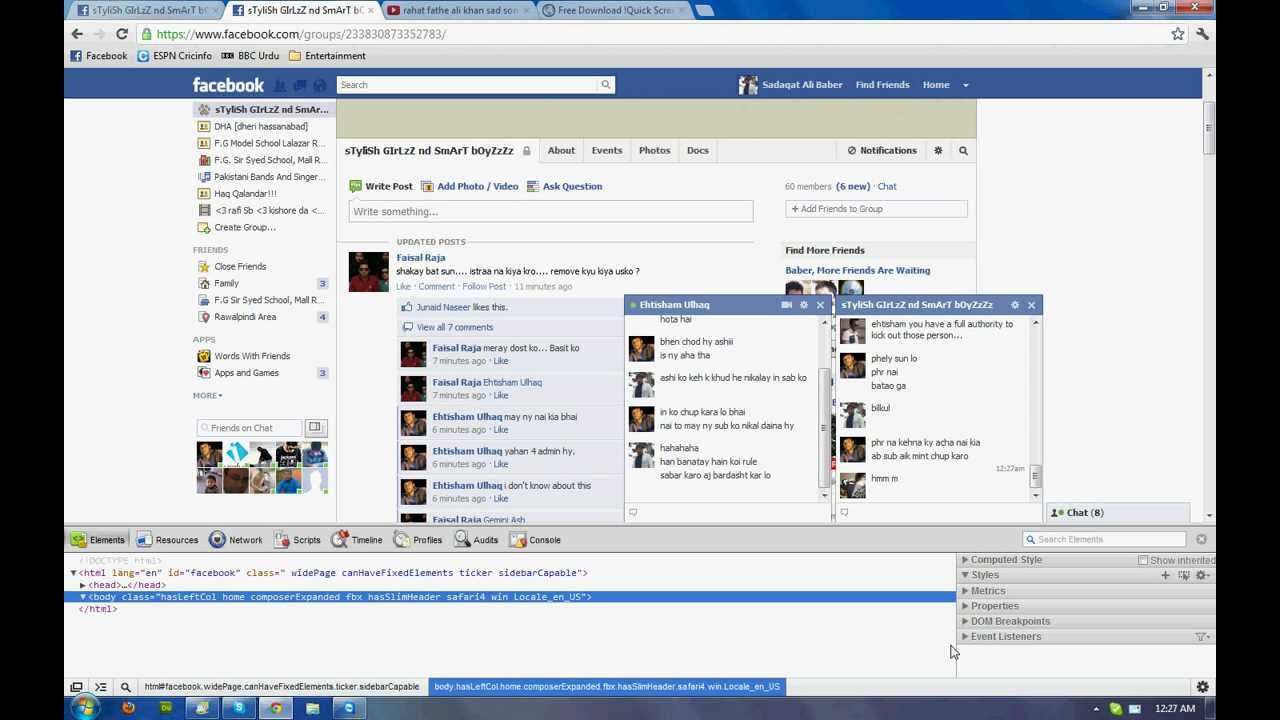This screenshot has width=1280, height=720.
Task: Expand the head element in DOM tree
Action: 84,585
